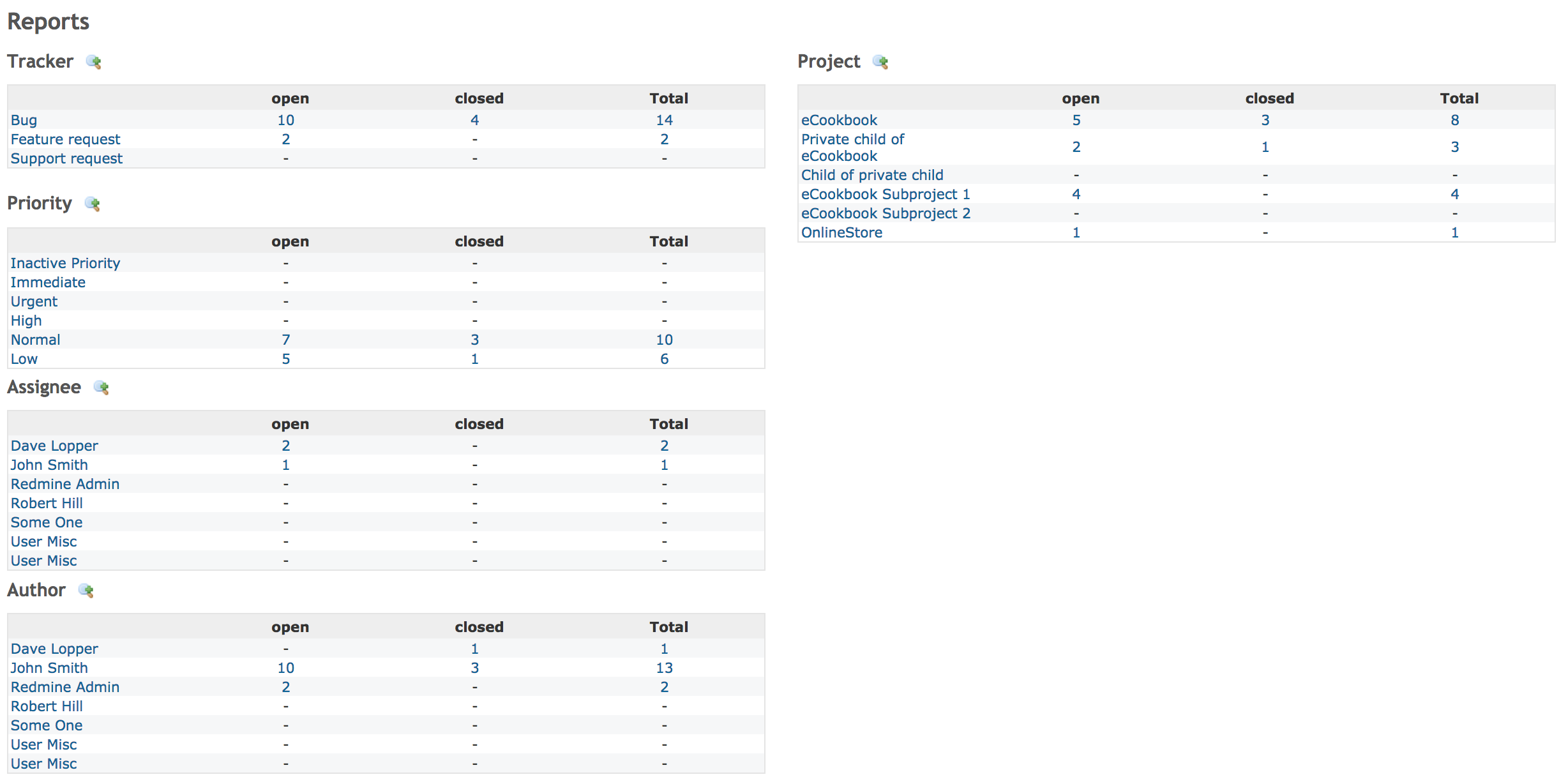Screen dimensions: 1568x777
Task: Click total 1 for assignee John Smith
Action: click(665, 465)
